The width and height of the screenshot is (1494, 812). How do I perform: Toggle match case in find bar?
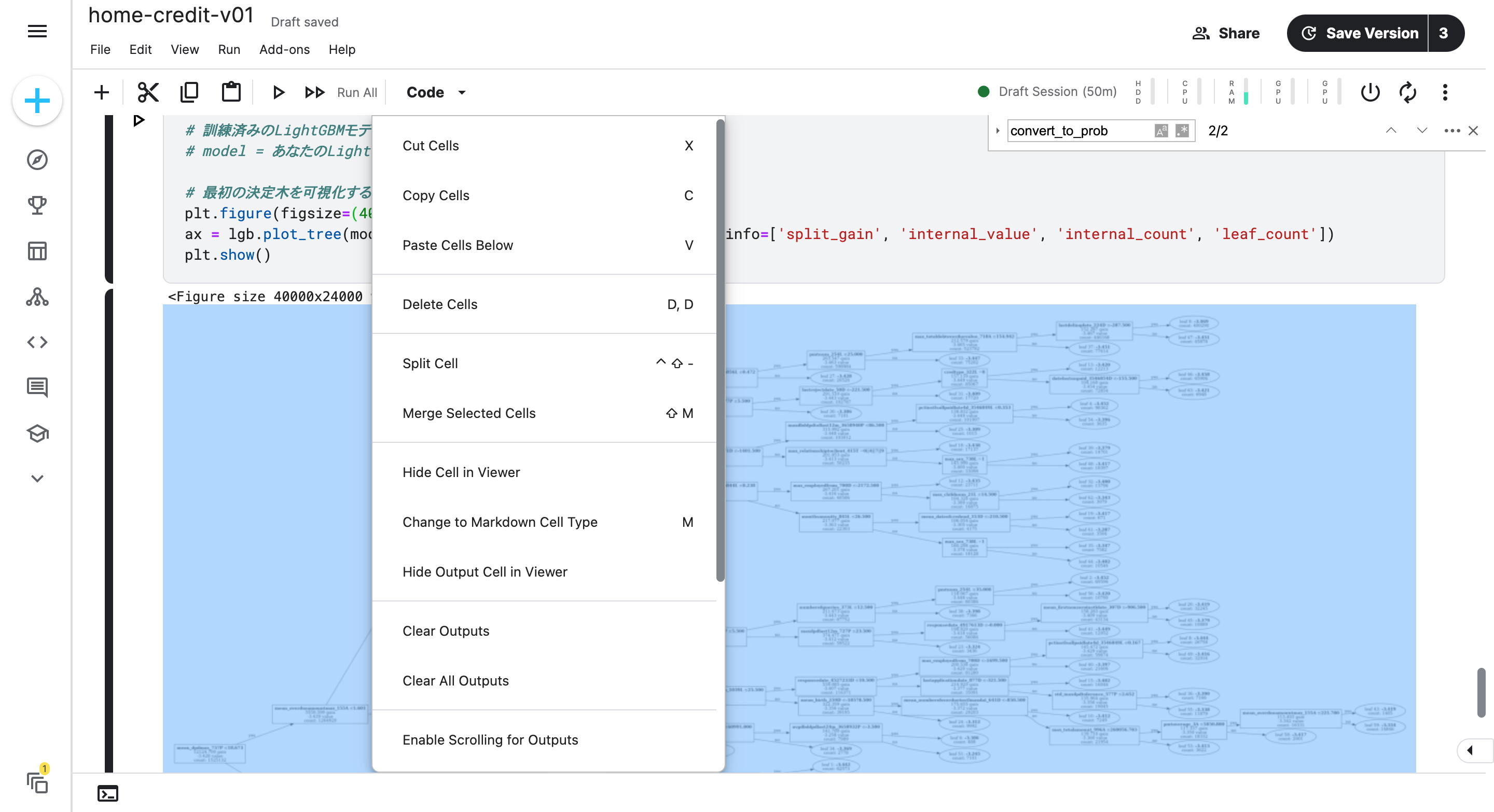pos(1160,131)
